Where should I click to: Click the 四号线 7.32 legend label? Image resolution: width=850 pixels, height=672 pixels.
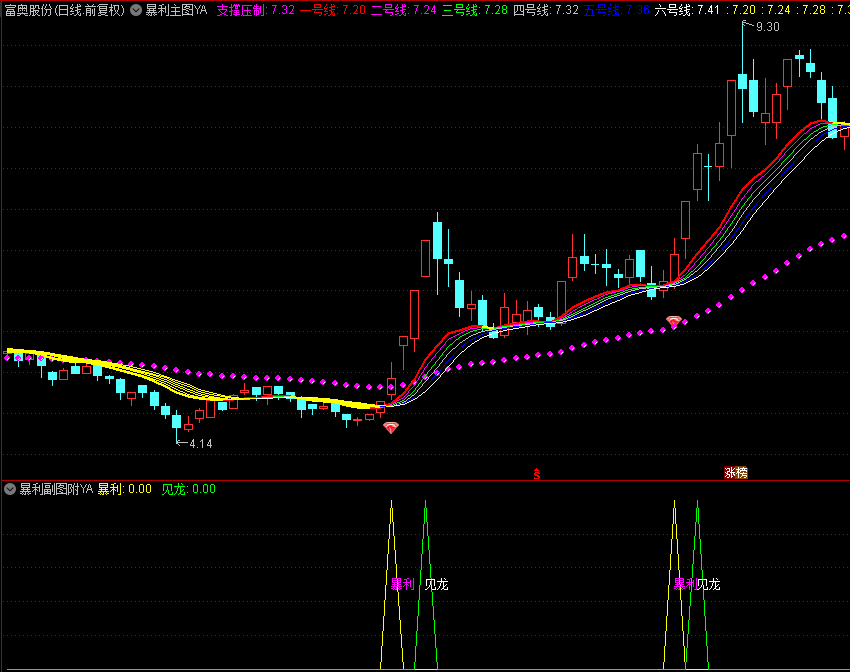pos(545,10)
